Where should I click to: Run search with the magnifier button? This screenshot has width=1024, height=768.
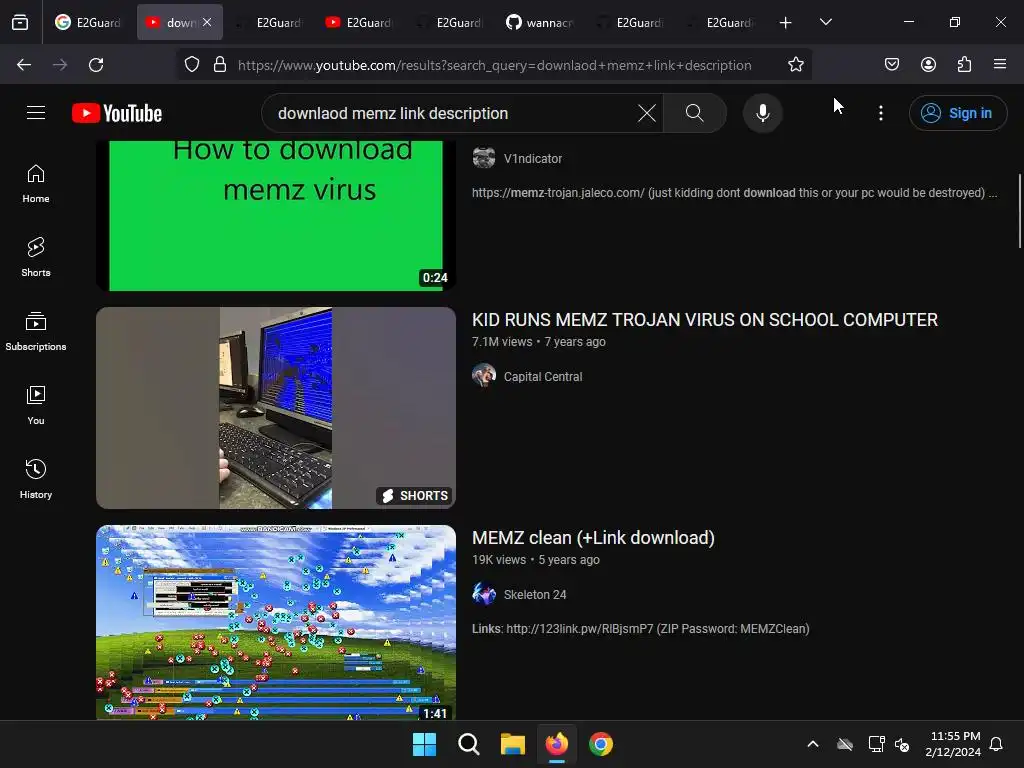coord(695,113)
